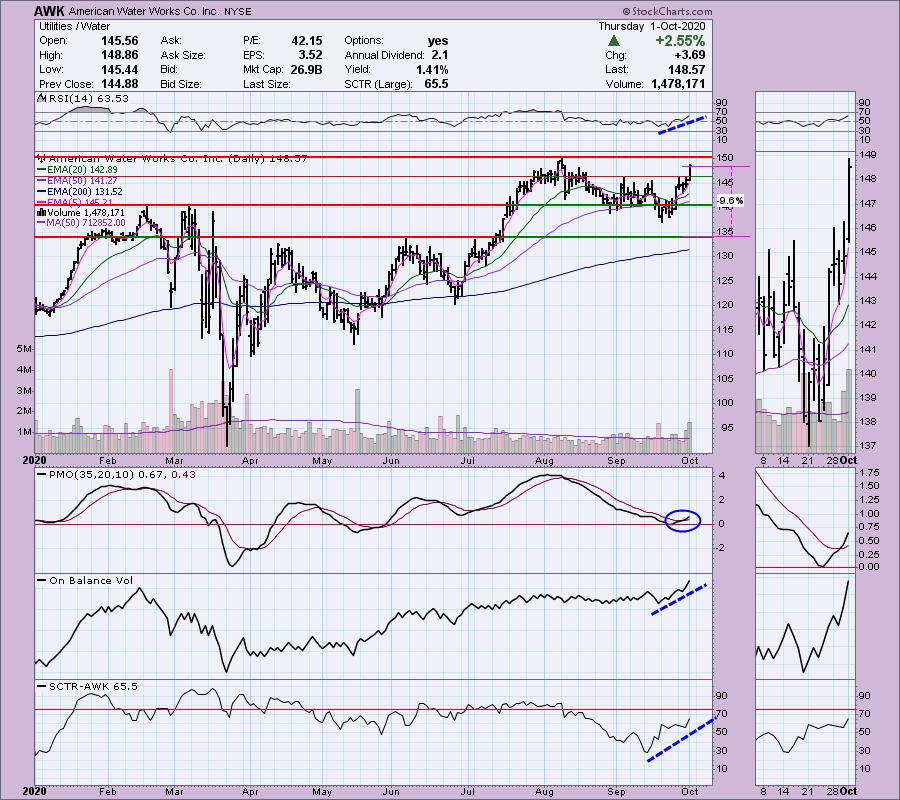Click the AWK ticker symbol title
900x800 pixels.
click(x=50, y=11)
